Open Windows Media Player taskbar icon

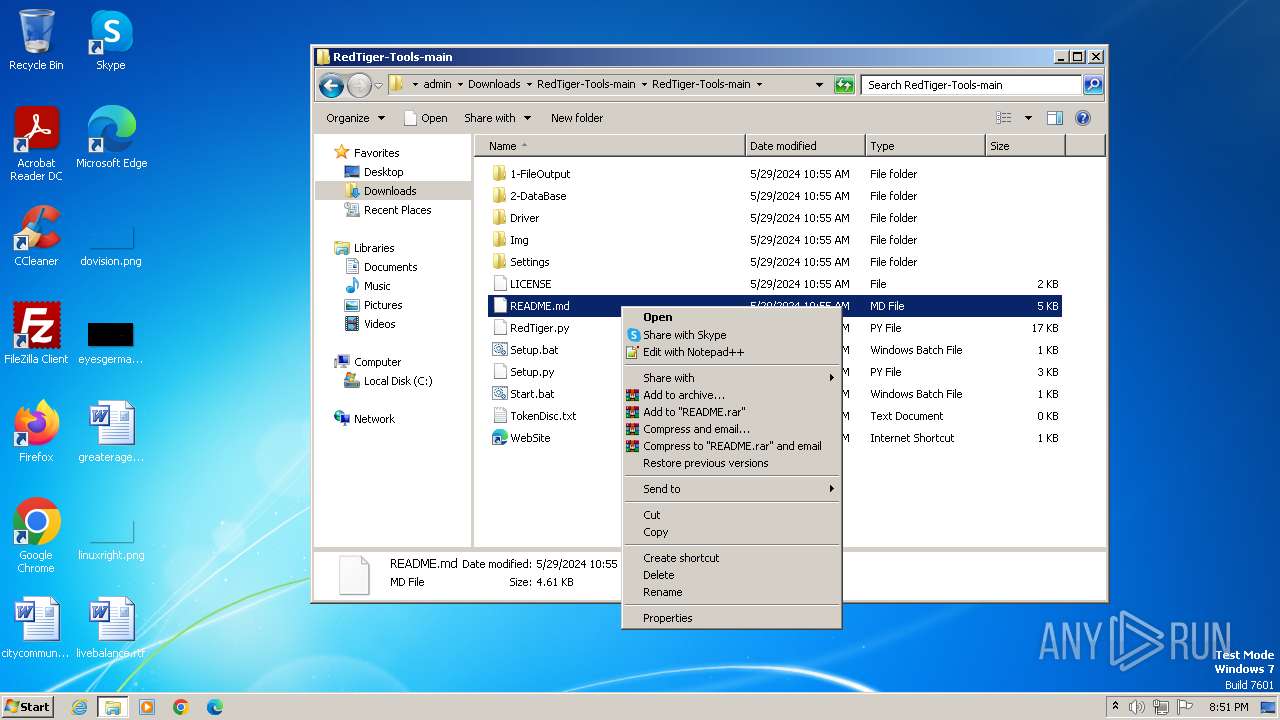(147, 707)
